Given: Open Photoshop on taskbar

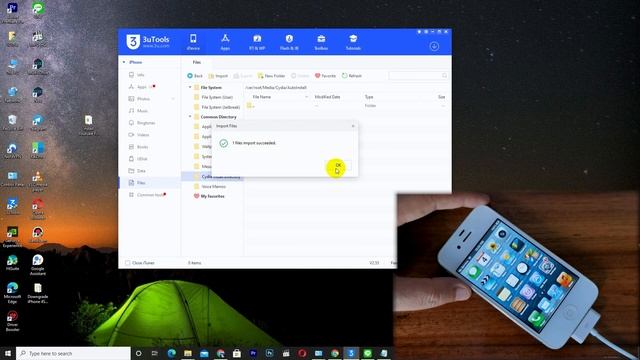Looking at the screenshot, I should coord(269,353).
